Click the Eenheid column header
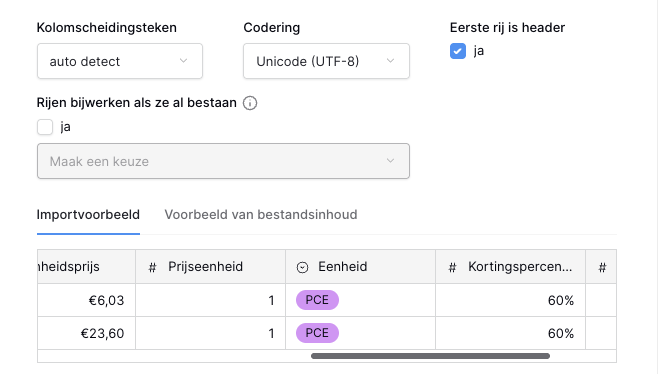Viewport: 658px width, 374px height. pos(360,267)
